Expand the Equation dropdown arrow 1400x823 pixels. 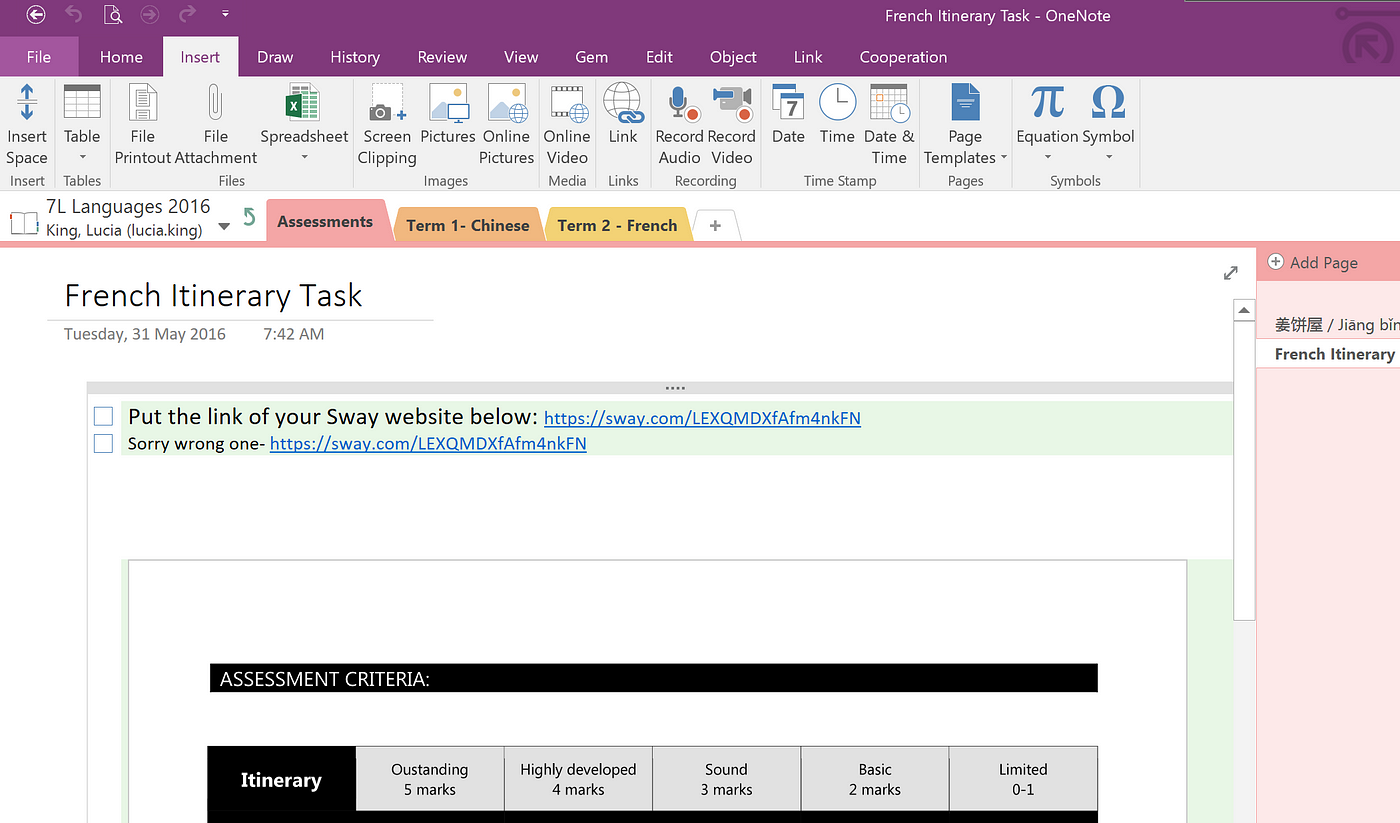click(1048, 158)
